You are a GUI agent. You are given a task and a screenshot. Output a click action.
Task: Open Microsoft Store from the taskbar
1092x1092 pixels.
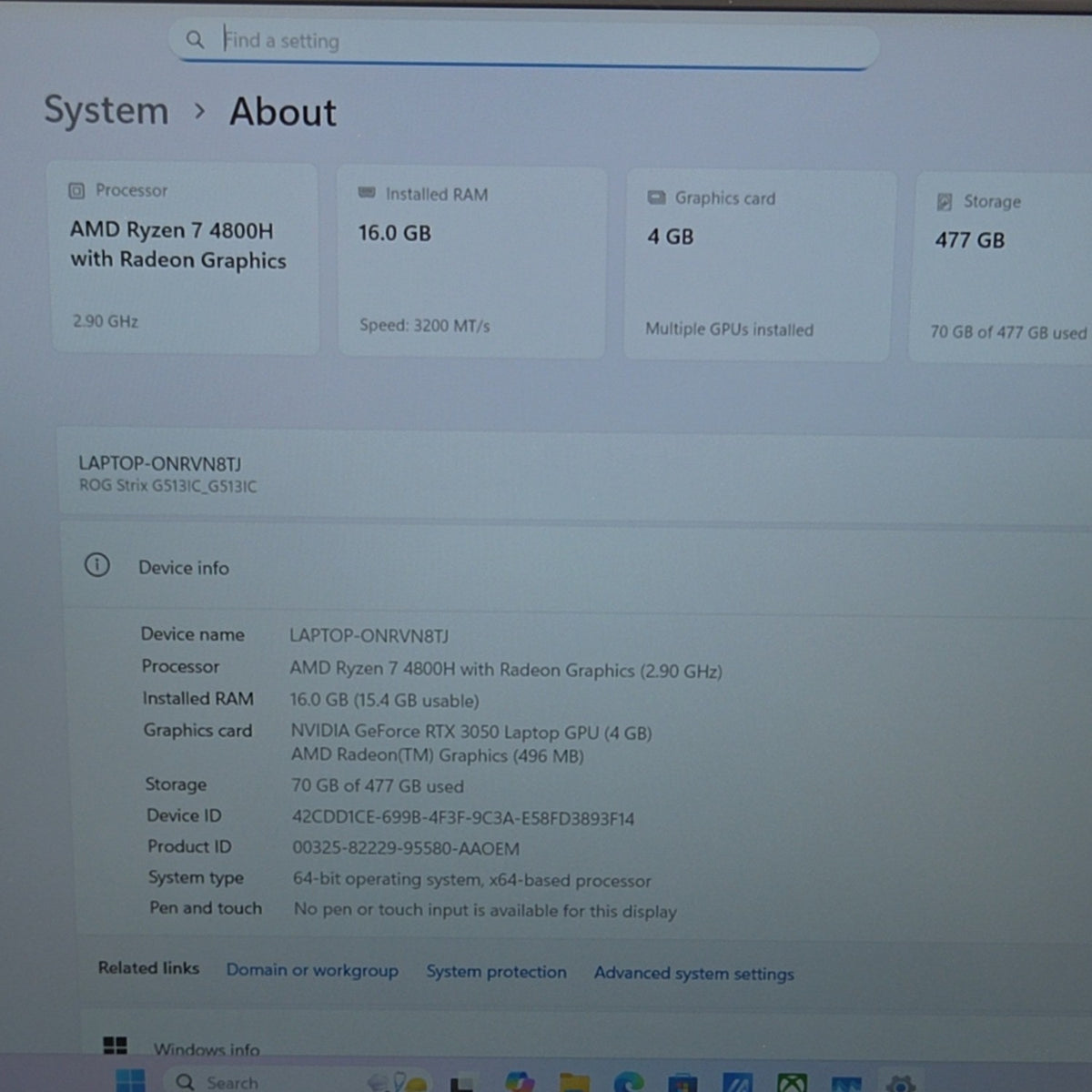click(x=682, y=1083)
